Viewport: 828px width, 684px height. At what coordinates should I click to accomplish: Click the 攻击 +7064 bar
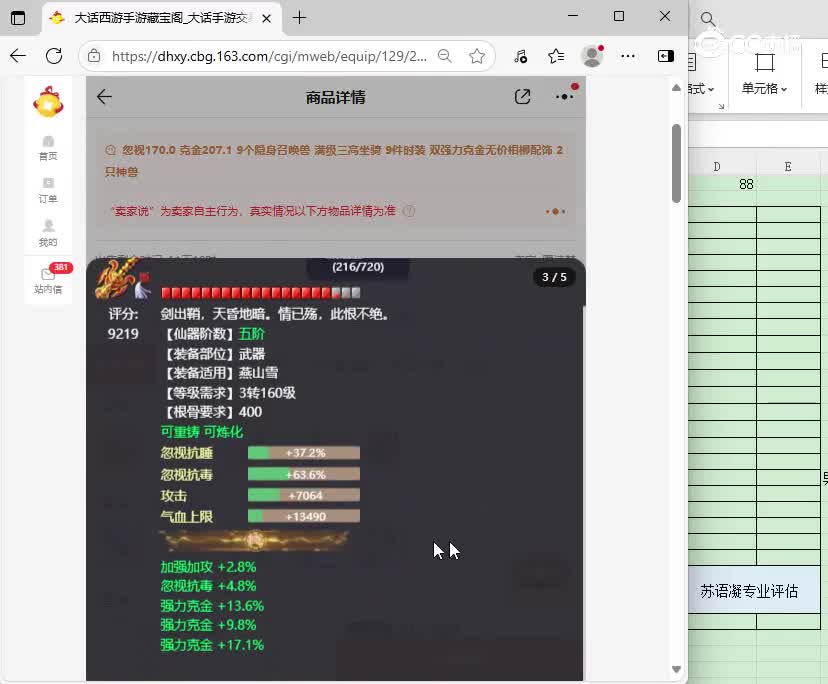pos(304,495)
